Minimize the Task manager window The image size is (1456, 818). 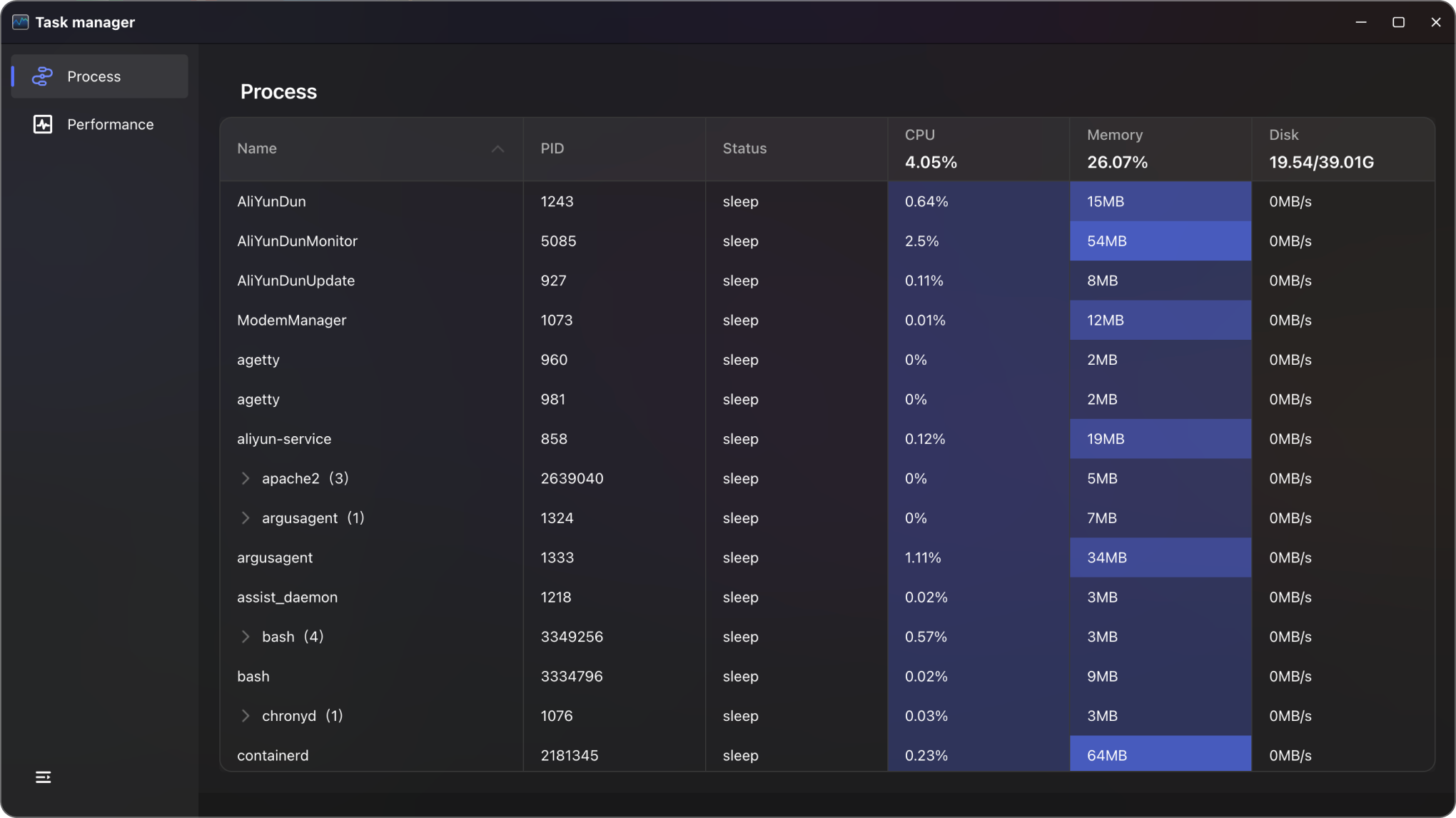click(1361, 22)
